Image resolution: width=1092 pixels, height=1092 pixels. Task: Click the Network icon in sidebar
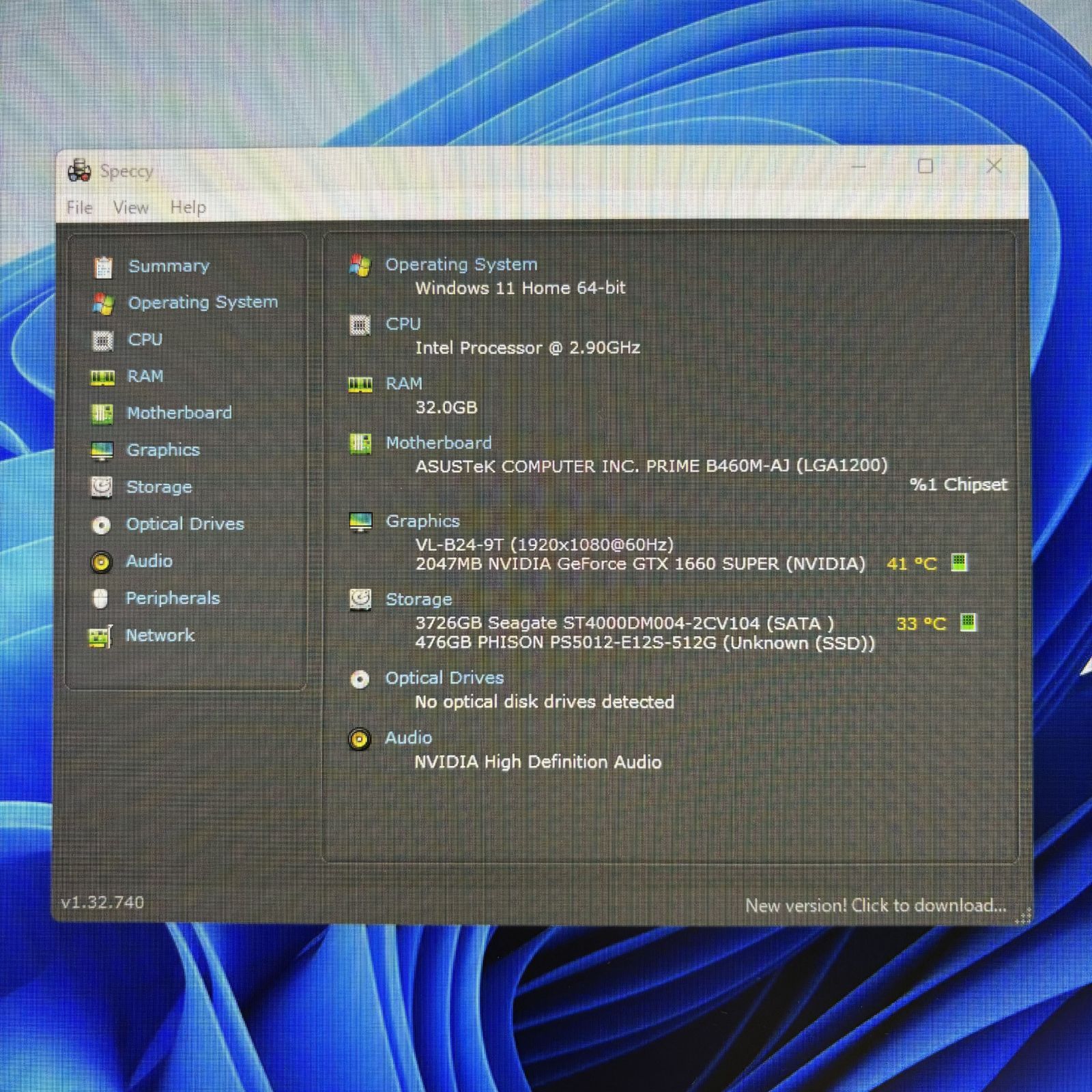tap(100, 637)
